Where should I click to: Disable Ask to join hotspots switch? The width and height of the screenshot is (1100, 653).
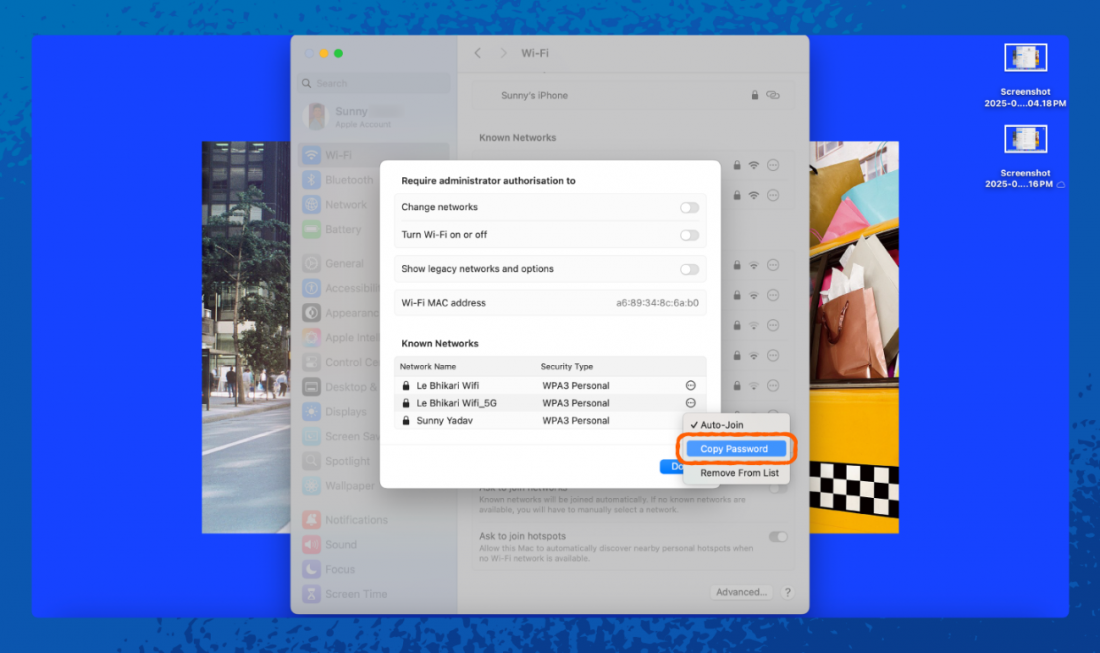tap(777, 537)
